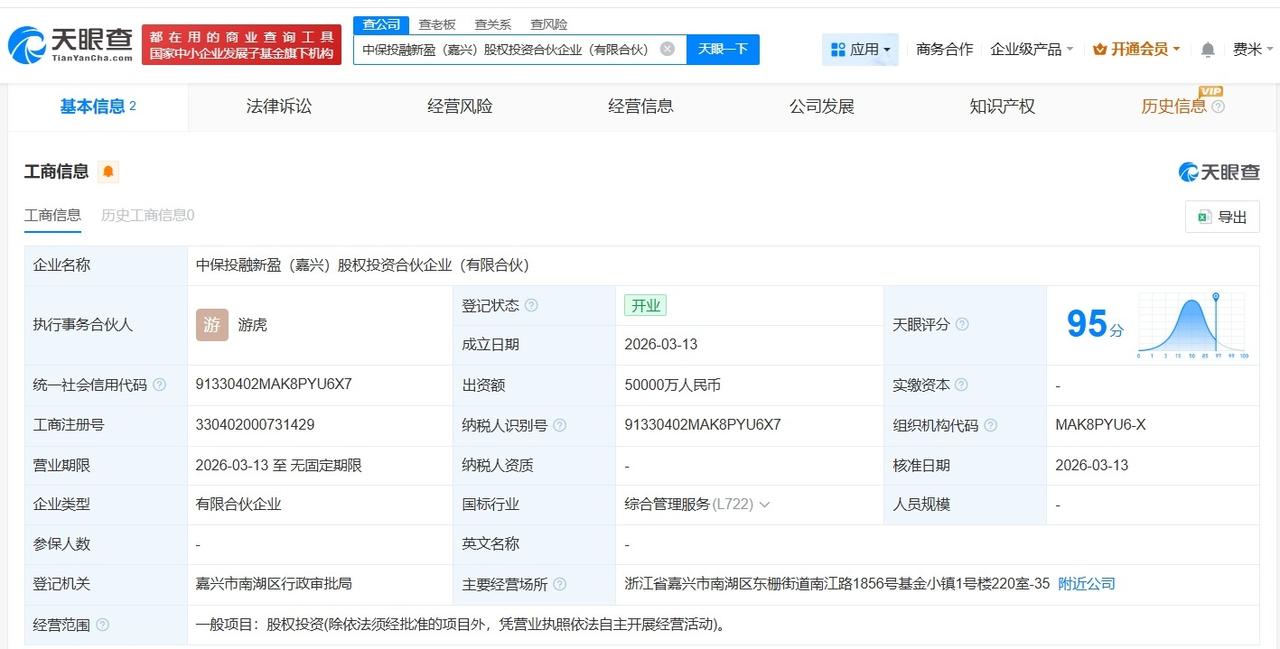The height and width of the screenshot is (649, 1280).
Task: Click the 天眼一下 search button
Action: (x=722, y=49)
